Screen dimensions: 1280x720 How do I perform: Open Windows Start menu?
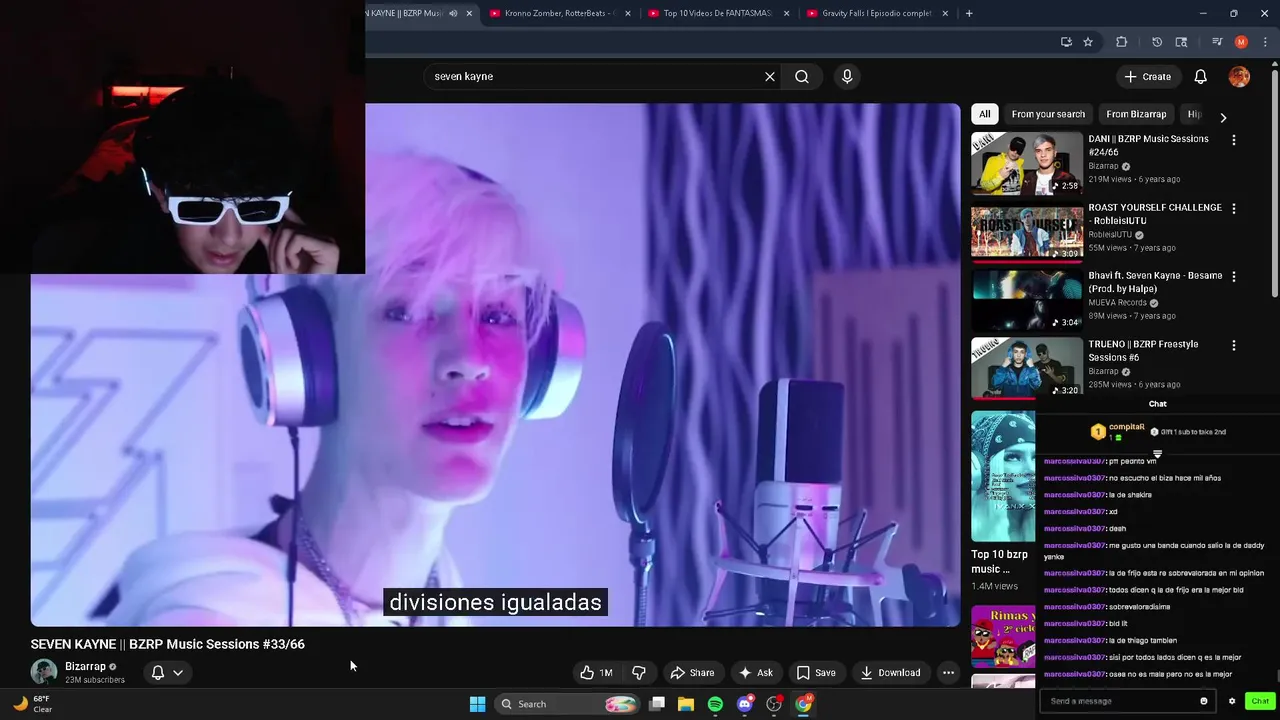coord(478,704)
